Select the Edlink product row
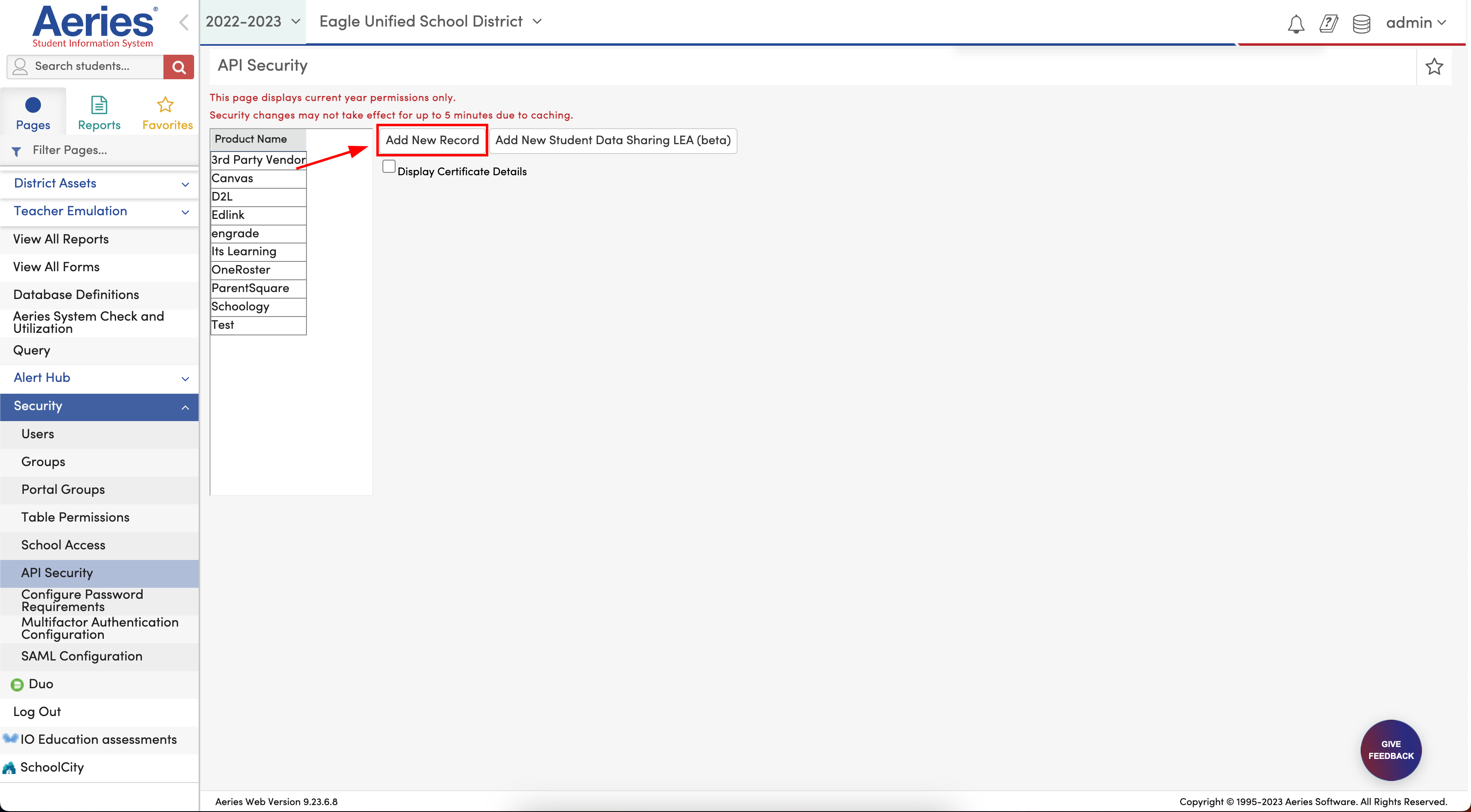The width and height of the screenshot is (1471, 812). 258,215
